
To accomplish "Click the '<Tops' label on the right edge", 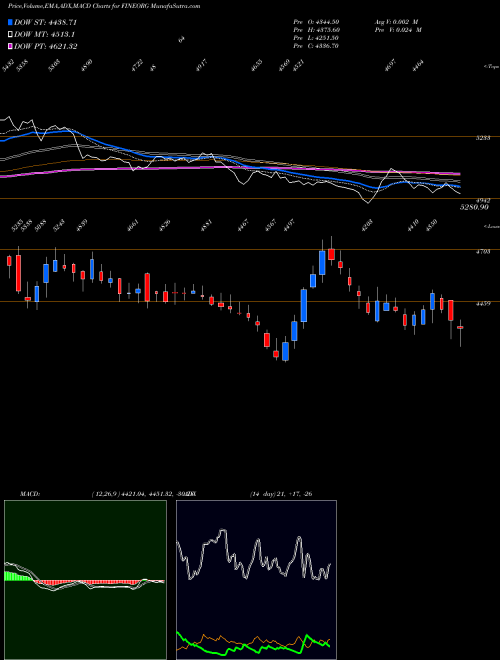I will (490, 66).
